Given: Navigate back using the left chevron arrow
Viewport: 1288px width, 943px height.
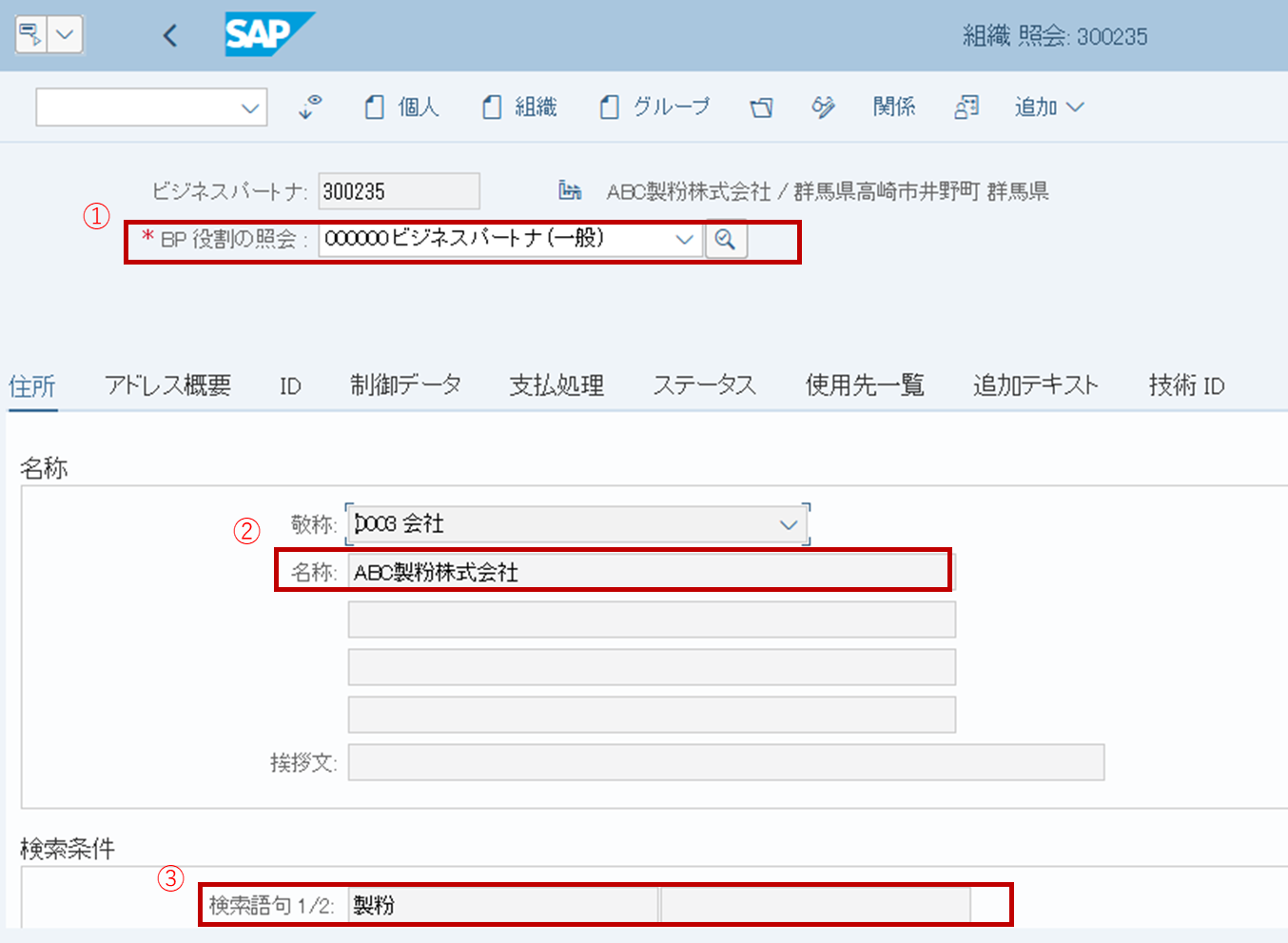Looking at the screenshot, I should tap(169, 34).
